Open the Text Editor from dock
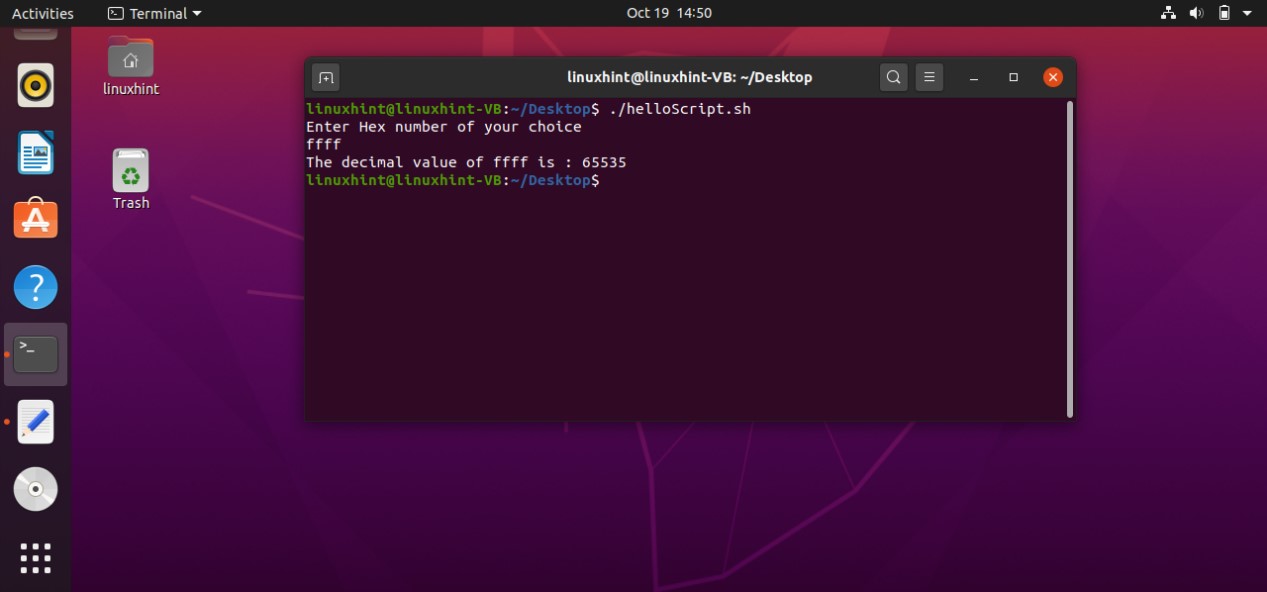Screen dimensions: 1267x592 pyautogui.click(x=36, y=422)
